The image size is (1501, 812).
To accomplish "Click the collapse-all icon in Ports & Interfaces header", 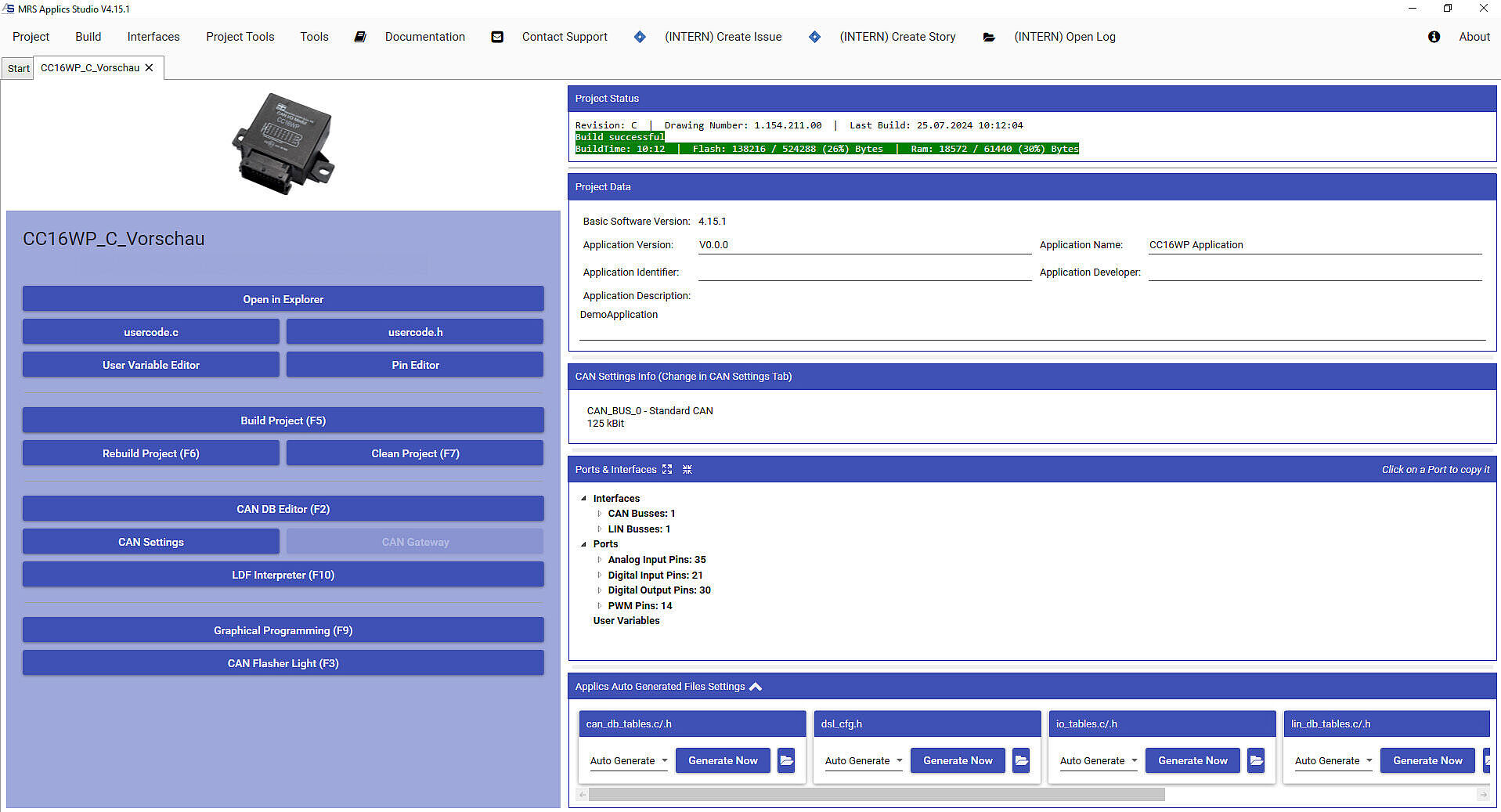I will click(x=687, y=470).
